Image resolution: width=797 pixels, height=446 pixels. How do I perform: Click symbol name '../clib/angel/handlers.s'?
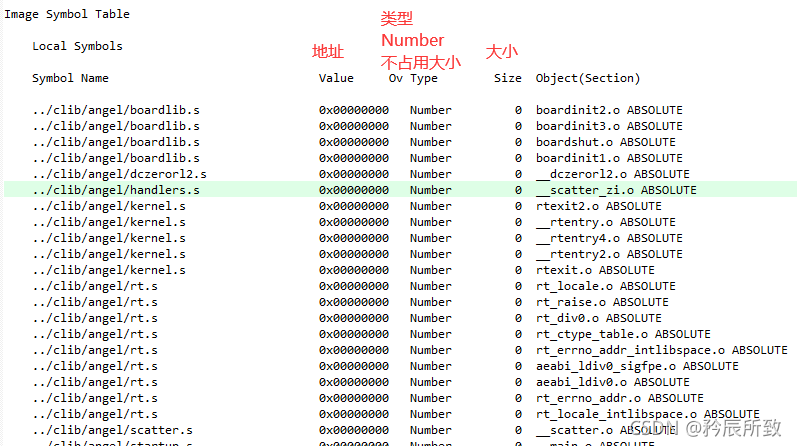tap(116, 190)
